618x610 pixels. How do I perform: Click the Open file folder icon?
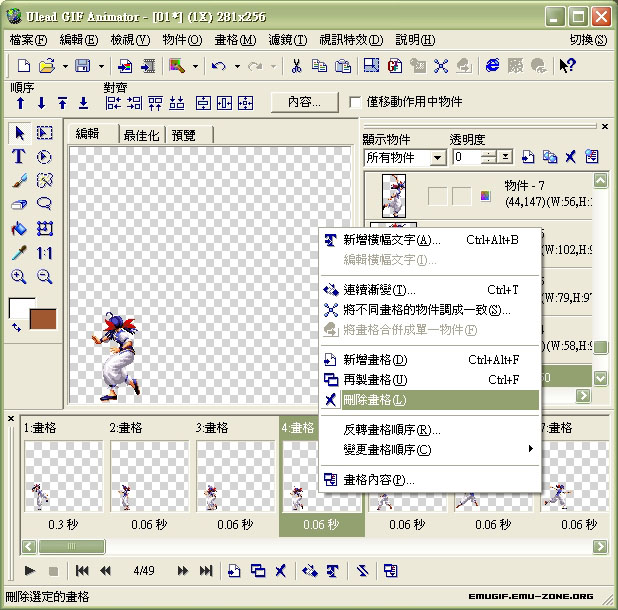click(47, 65)
